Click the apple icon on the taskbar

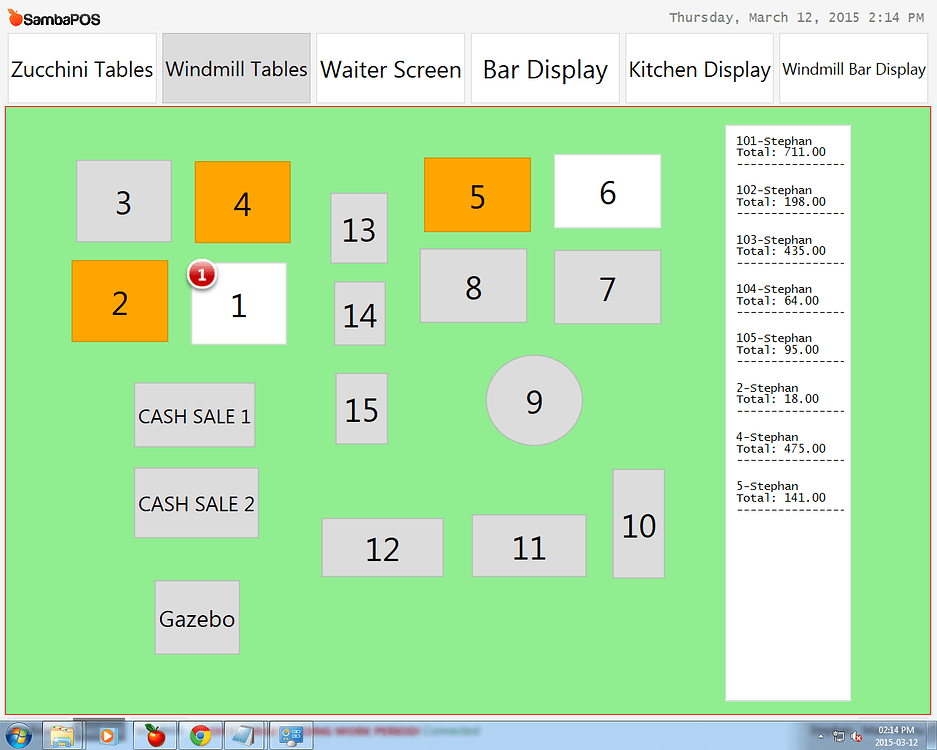[x=155, y=734]
